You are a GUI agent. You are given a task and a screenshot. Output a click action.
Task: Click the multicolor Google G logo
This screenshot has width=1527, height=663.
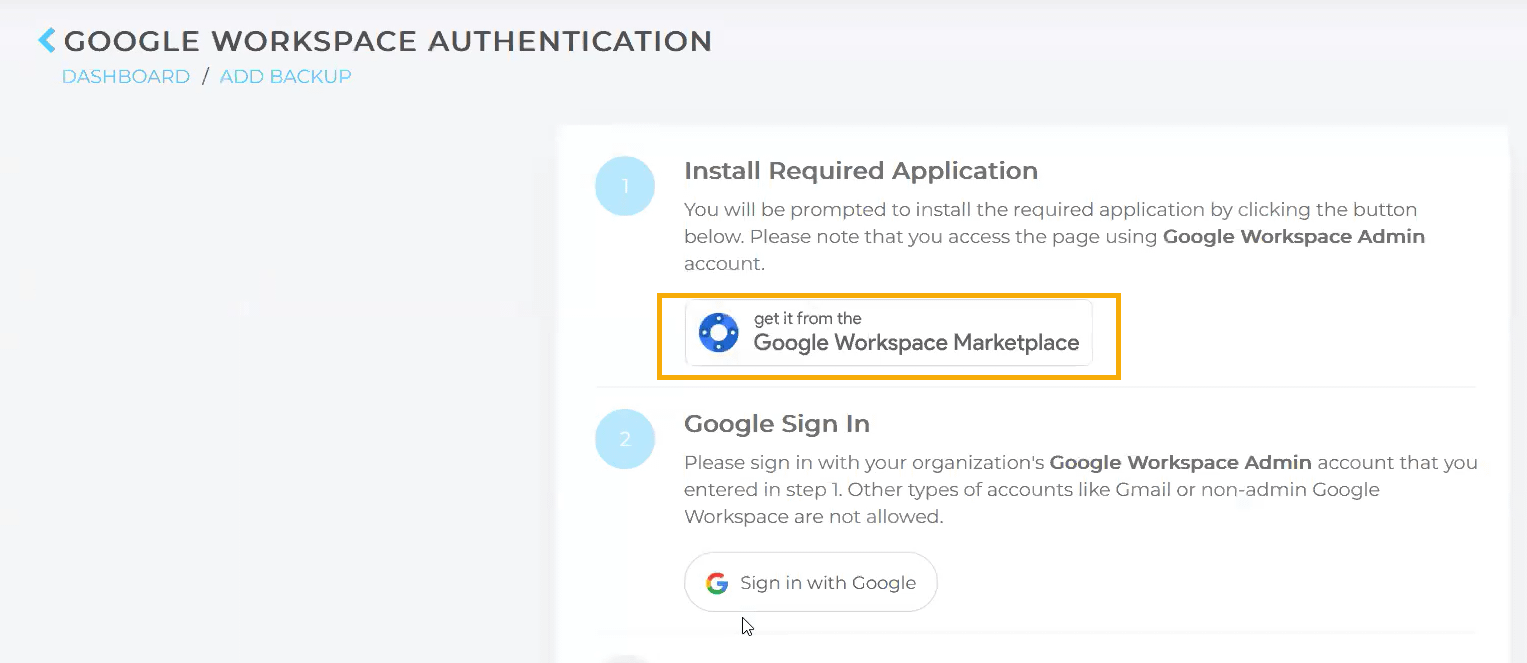(x=716, y=583)
